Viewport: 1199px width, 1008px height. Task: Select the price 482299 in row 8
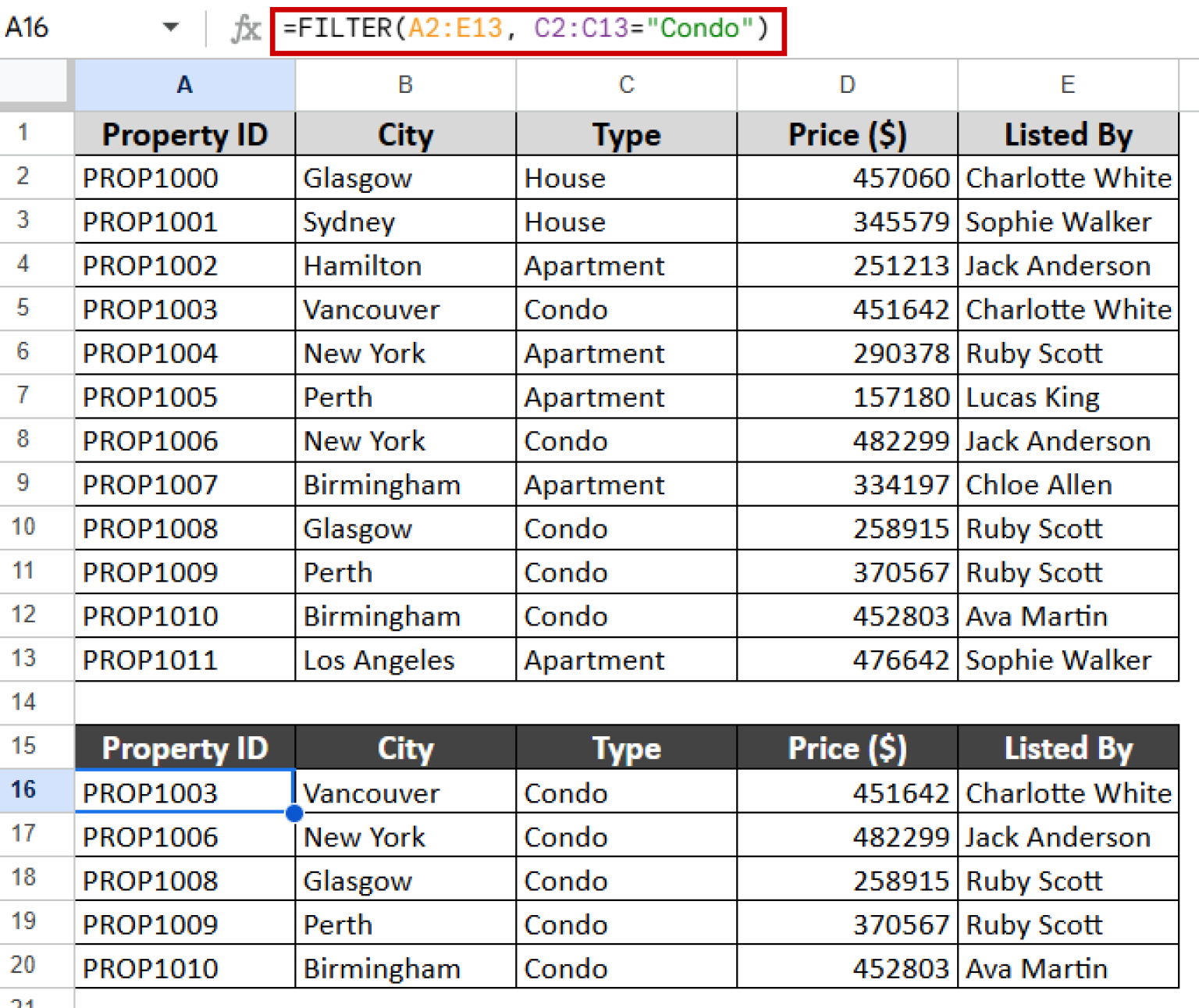pyautogui.click(x=847, y=440)
